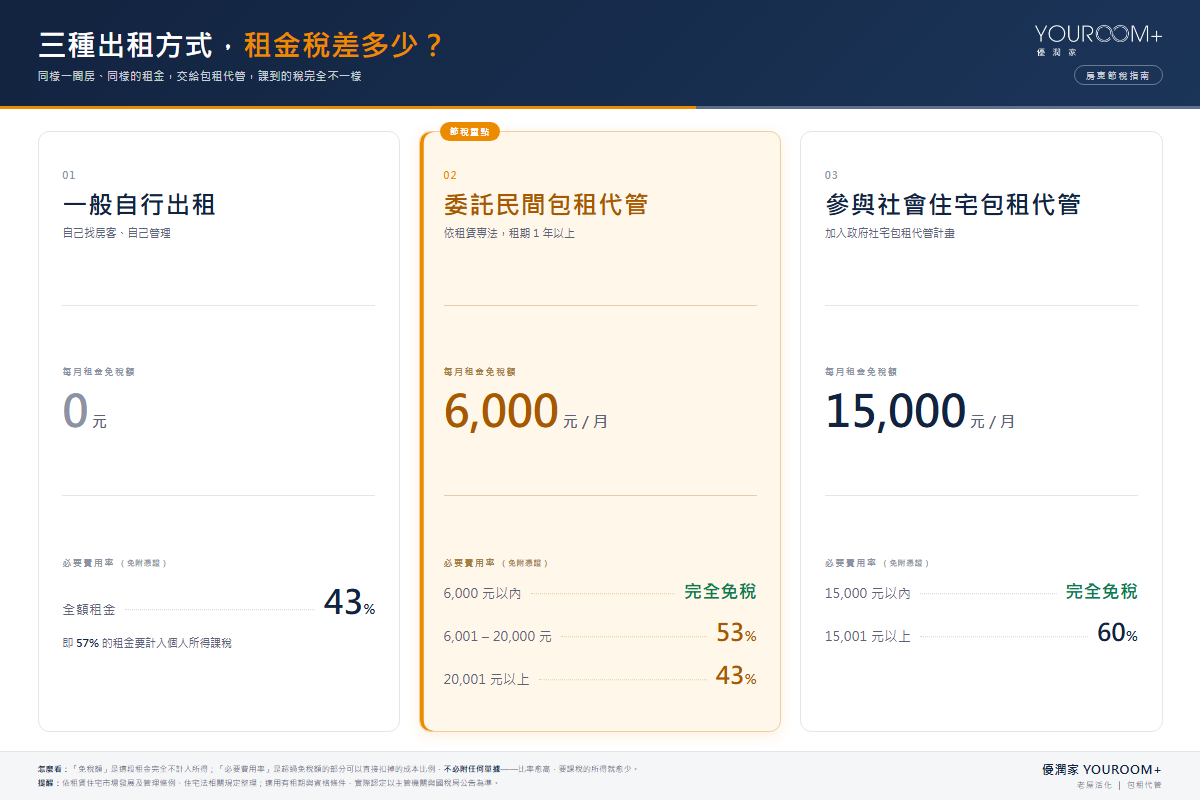Click the 53% rate value
1200x800 pixels.
click(x=736, y=633)
